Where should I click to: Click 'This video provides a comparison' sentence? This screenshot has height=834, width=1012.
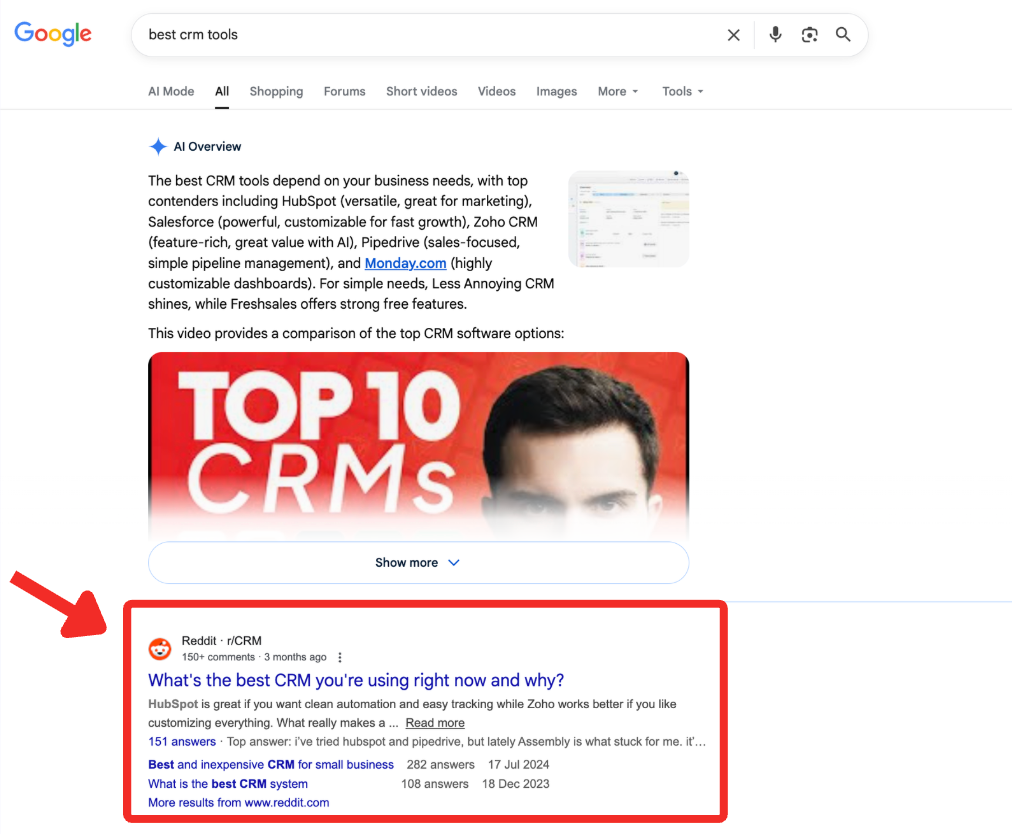click(356, 334)
